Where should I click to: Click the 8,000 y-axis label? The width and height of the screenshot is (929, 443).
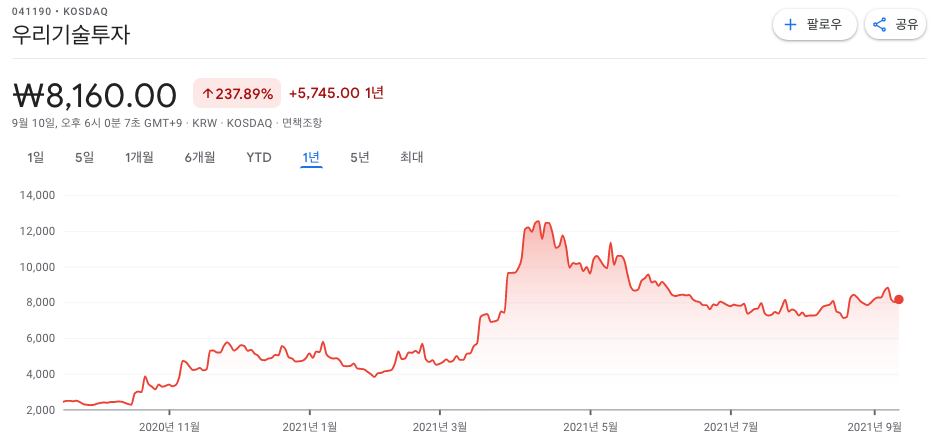coord(40,303)
